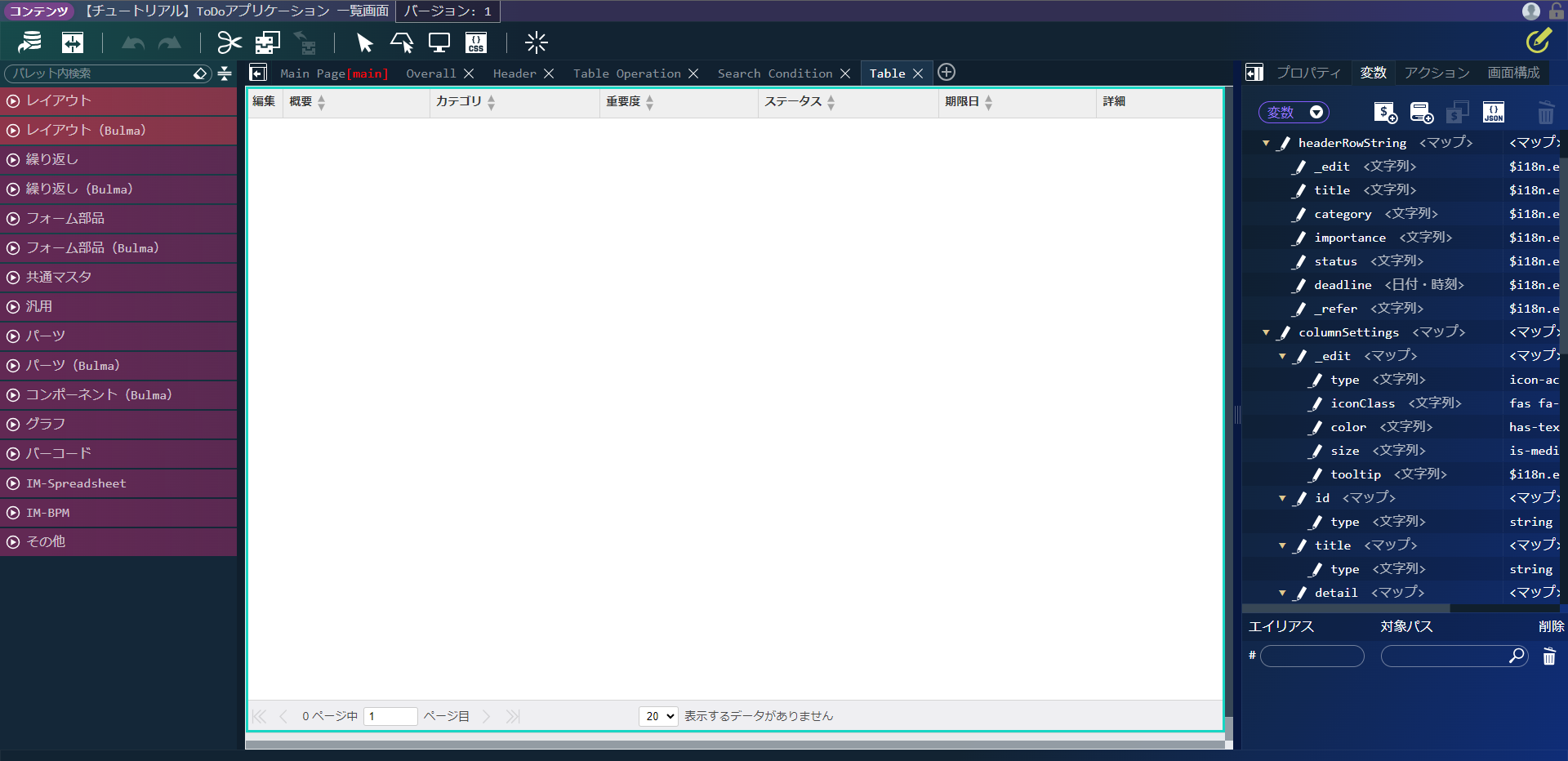Click the alias row trash icon
This screenshot has width=1568, height=761.
1549,656
